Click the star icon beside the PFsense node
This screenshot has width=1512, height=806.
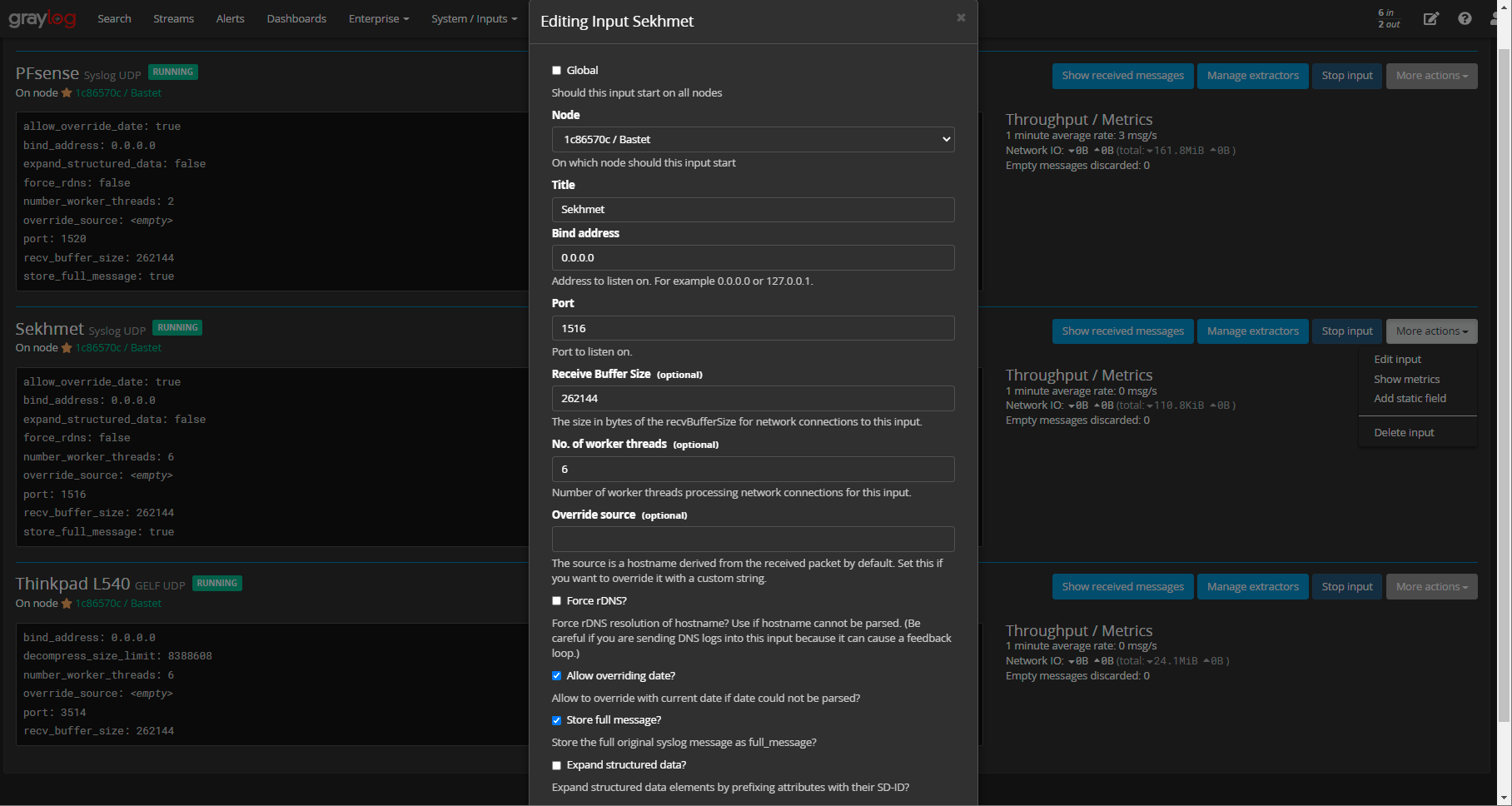point(67,93)
